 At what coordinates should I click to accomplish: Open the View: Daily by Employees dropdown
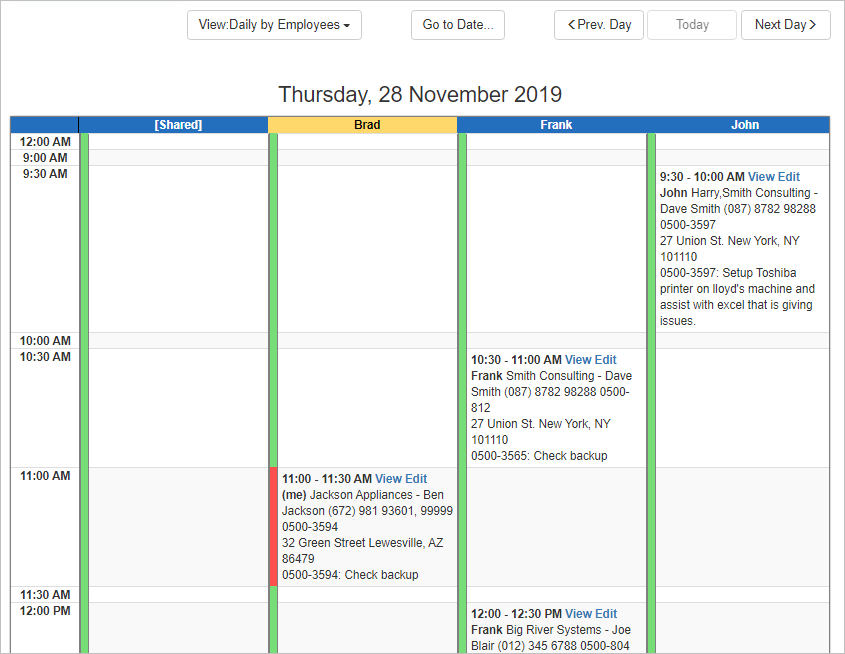(x=274, y=25)
